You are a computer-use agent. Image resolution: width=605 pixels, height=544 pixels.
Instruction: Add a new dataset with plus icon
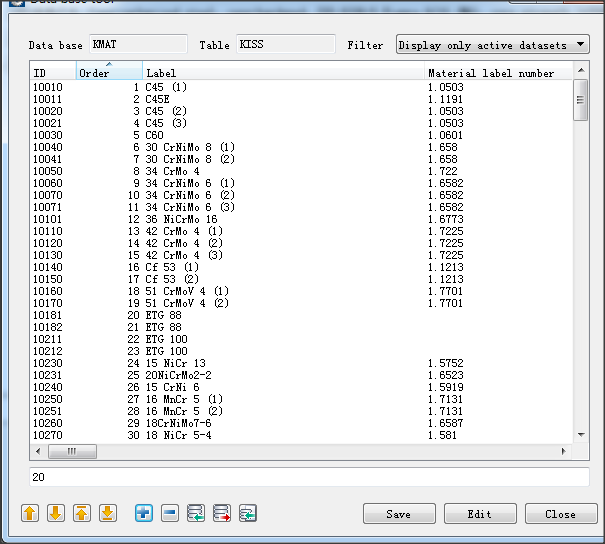(144, 513)
